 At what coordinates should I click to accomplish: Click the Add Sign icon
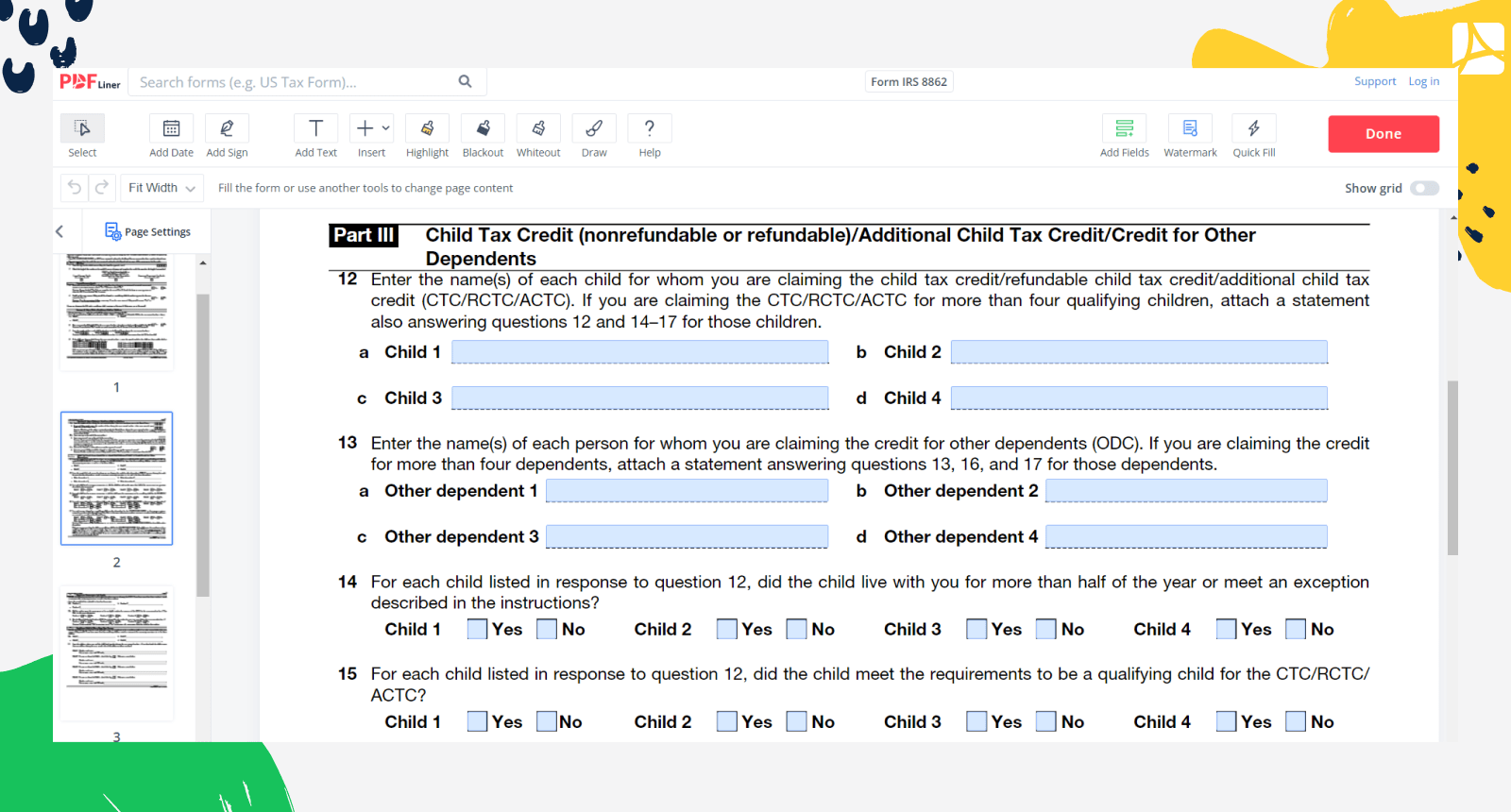(x=227, y=129)
